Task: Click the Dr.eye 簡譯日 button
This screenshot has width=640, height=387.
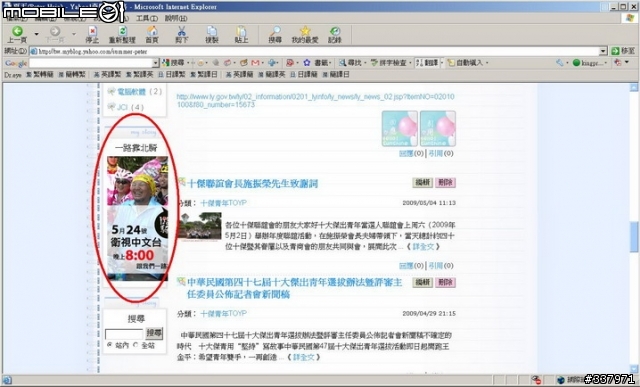Action: click(x=336, y=75)
